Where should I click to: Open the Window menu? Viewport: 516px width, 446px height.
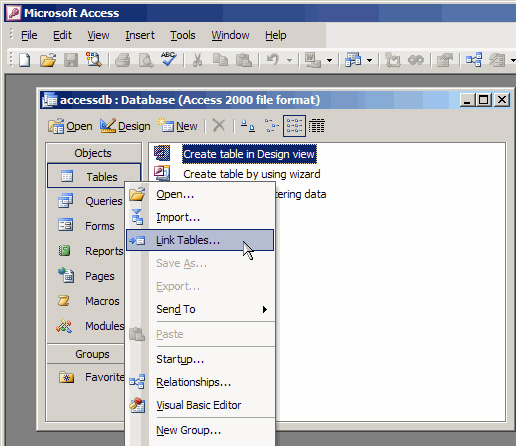230,35
